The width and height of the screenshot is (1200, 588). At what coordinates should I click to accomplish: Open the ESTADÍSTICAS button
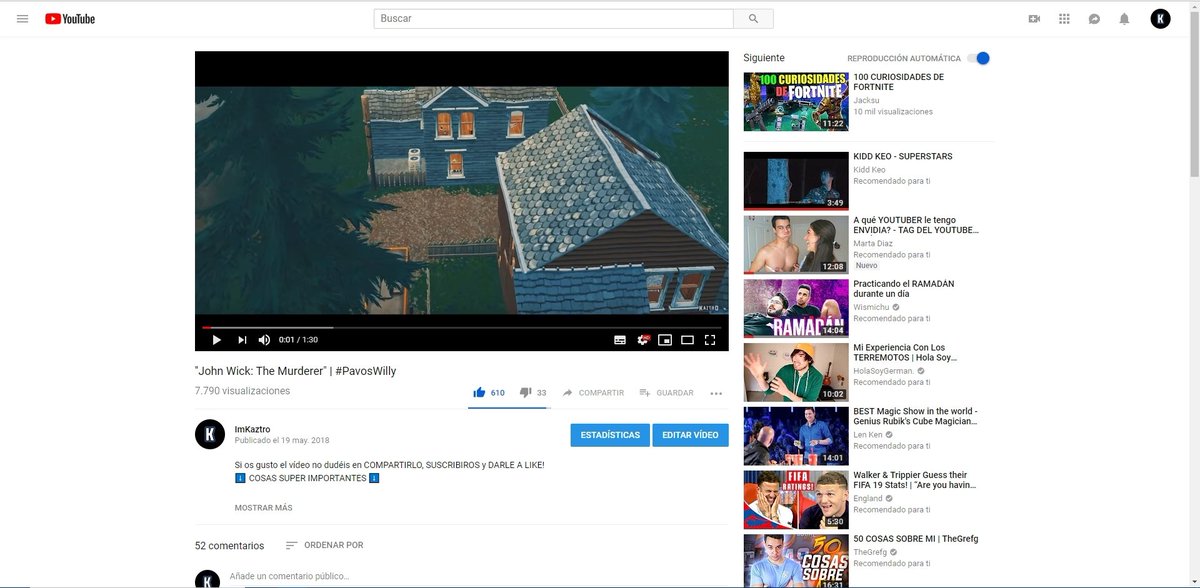coord(610,435)
